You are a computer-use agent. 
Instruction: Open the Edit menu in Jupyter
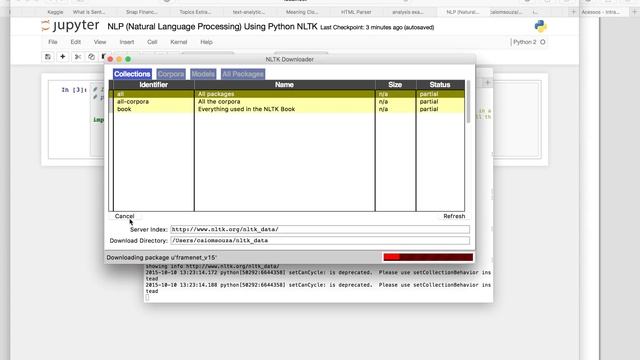(76, 42)
